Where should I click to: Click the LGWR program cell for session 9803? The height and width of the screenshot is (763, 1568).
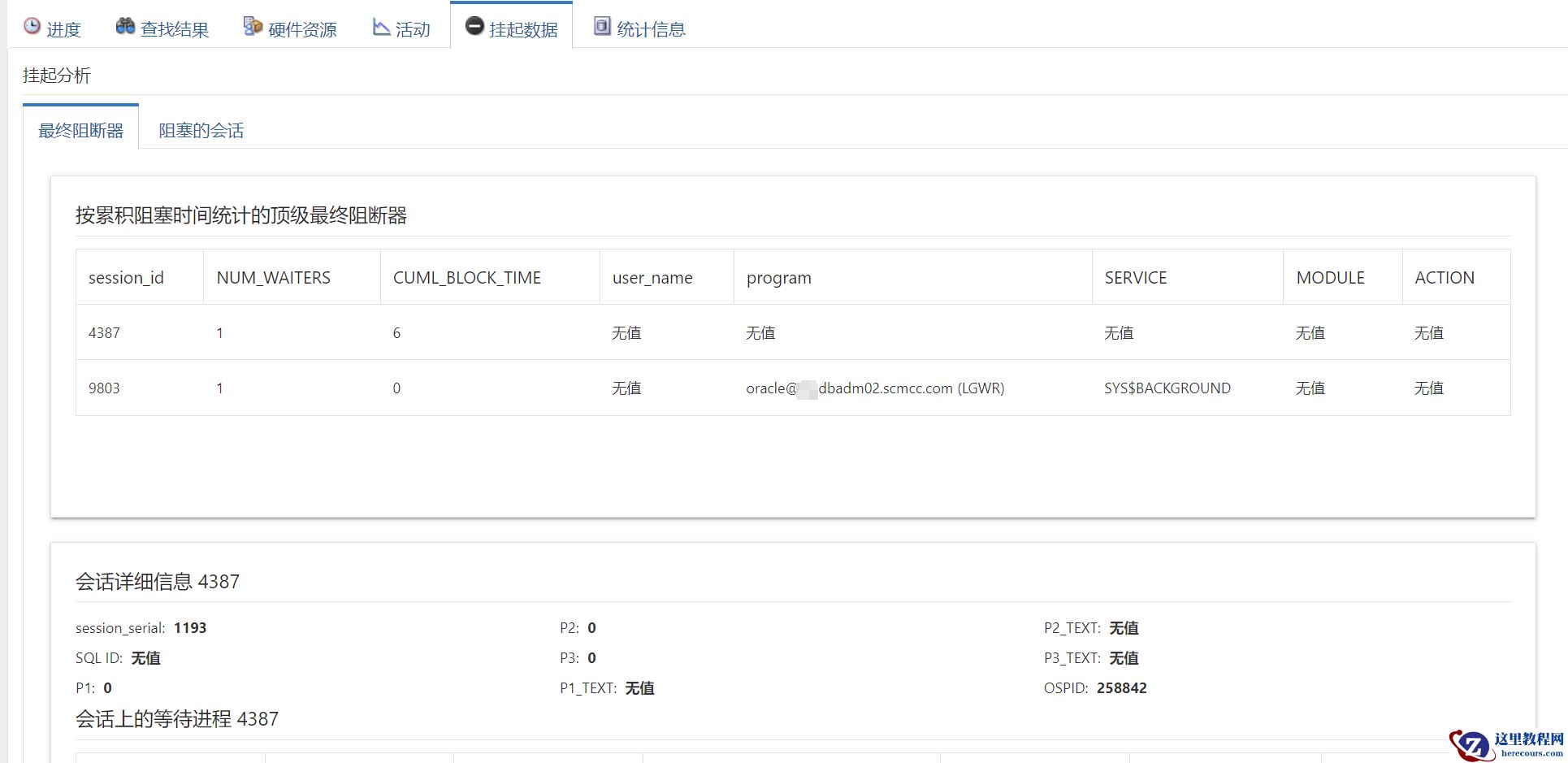click(x=875, y=388)
